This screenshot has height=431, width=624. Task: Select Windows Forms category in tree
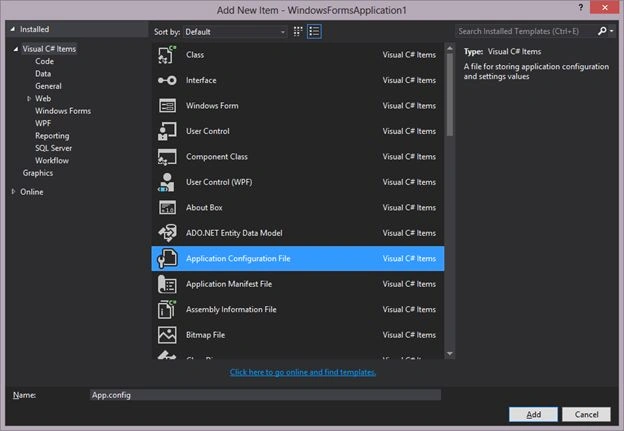tap(63, 111)
